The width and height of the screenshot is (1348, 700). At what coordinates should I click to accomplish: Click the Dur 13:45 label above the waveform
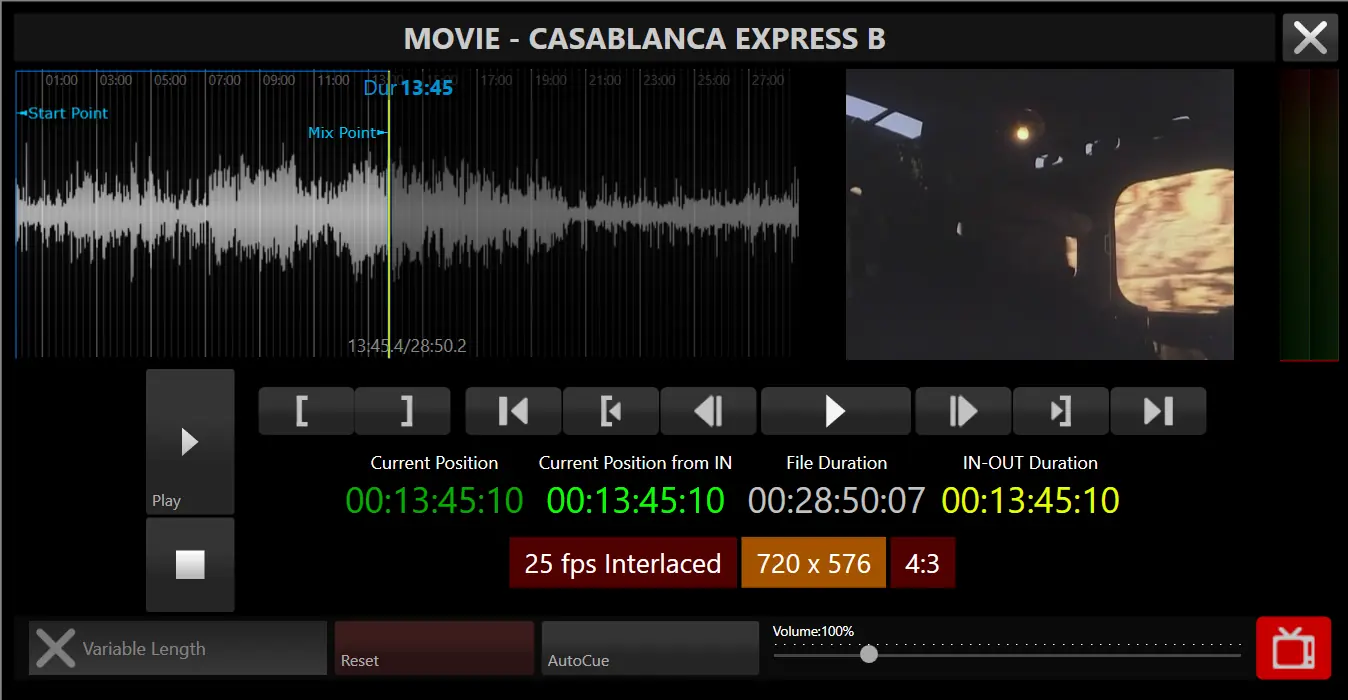click(408, 88)
